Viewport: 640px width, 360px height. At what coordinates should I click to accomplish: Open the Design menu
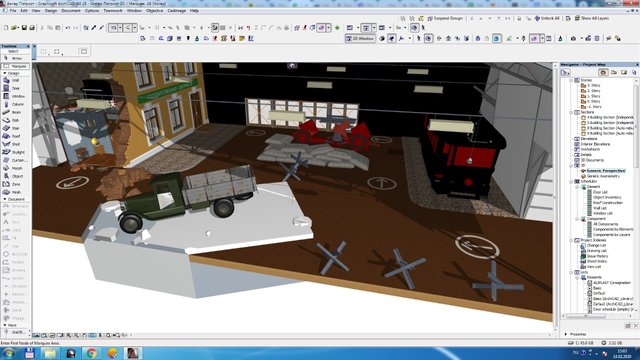(51, 11)
